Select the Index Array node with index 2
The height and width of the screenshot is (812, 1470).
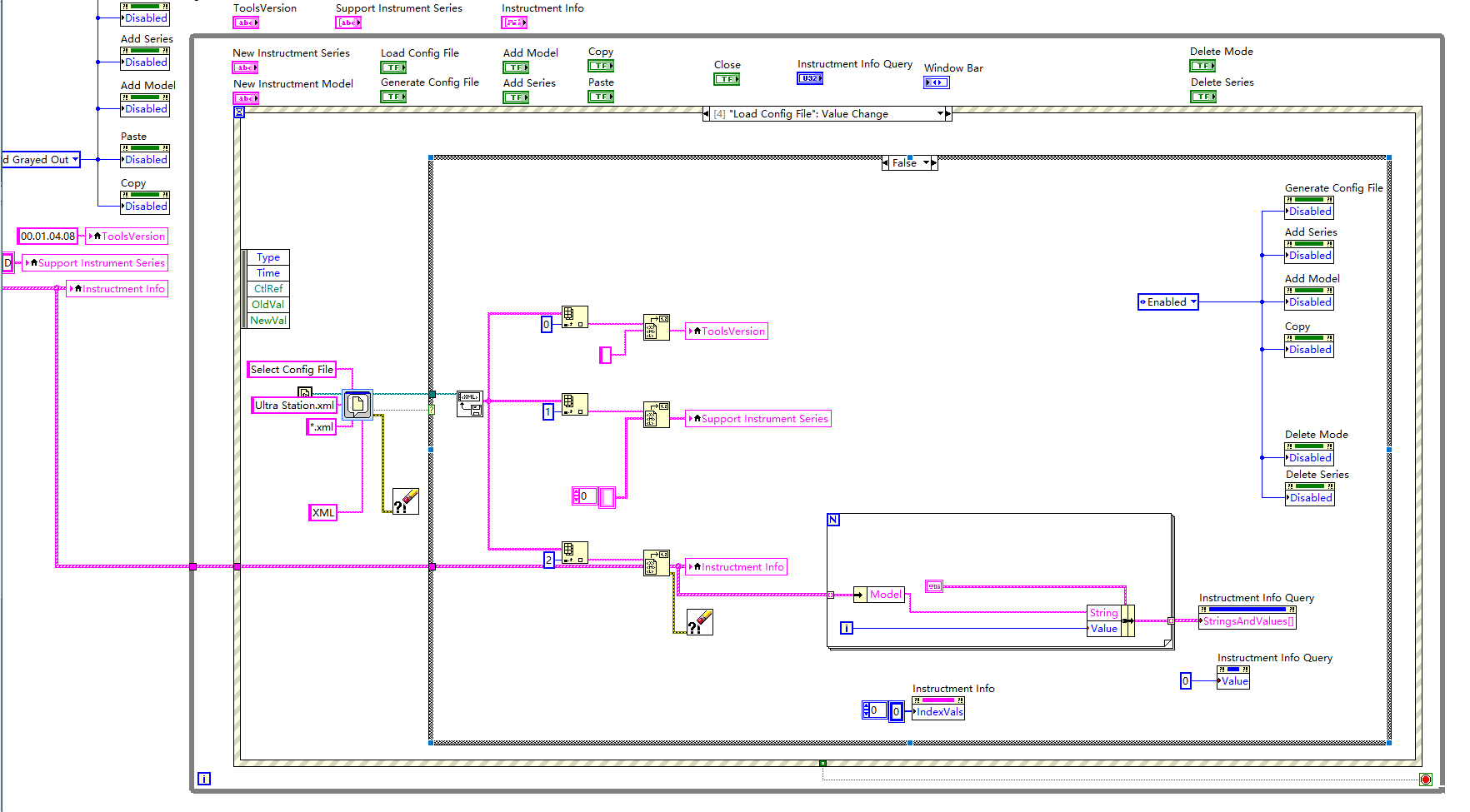pyautogui.click(x=575, y=553)
